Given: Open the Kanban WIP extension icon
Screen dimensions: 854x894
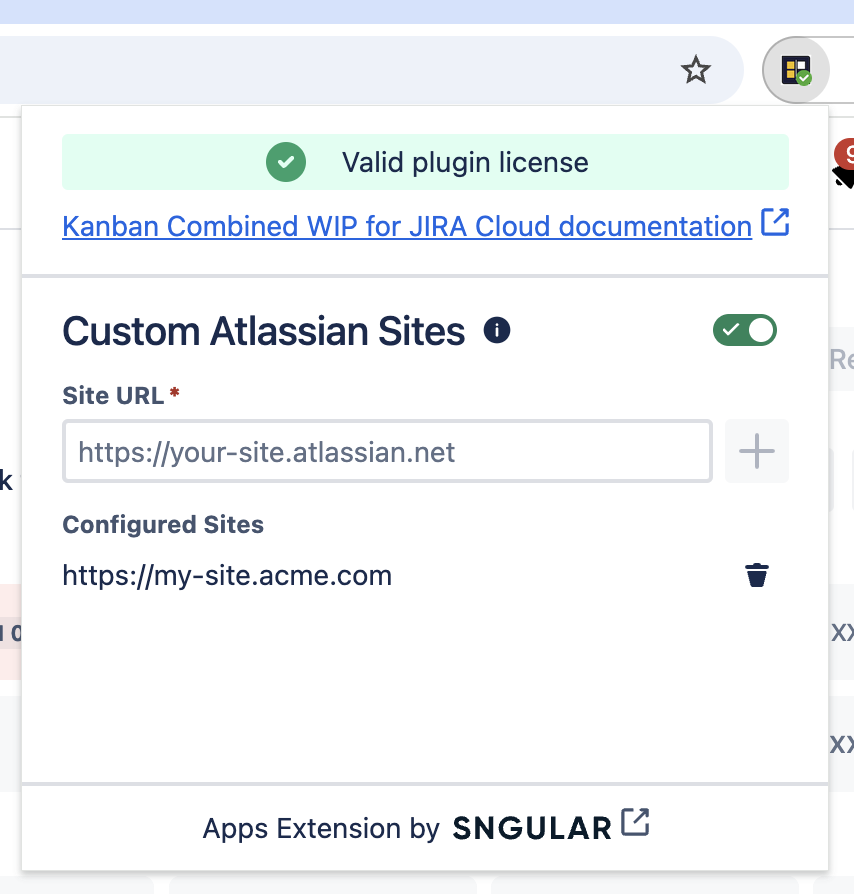Looking at the screenshot, I should click(796, 70).
